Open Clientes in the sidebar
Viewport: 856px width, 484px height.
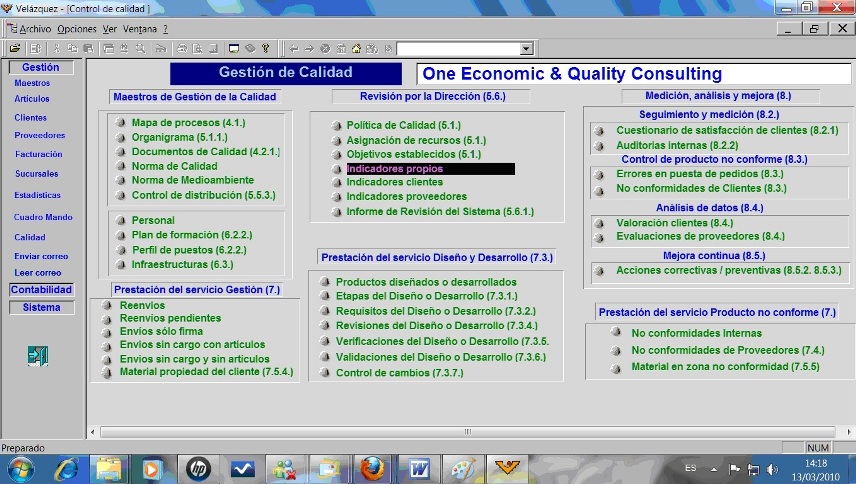tap(31, 117)
